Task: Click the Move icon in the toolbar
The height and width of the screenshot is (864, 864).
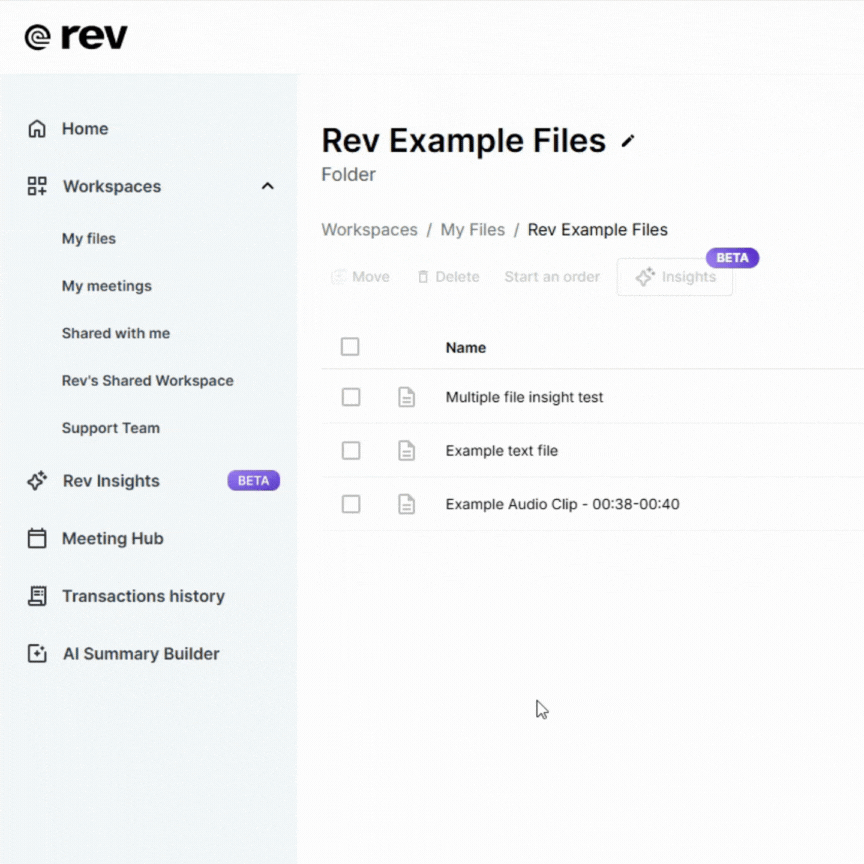Action: 340,276
